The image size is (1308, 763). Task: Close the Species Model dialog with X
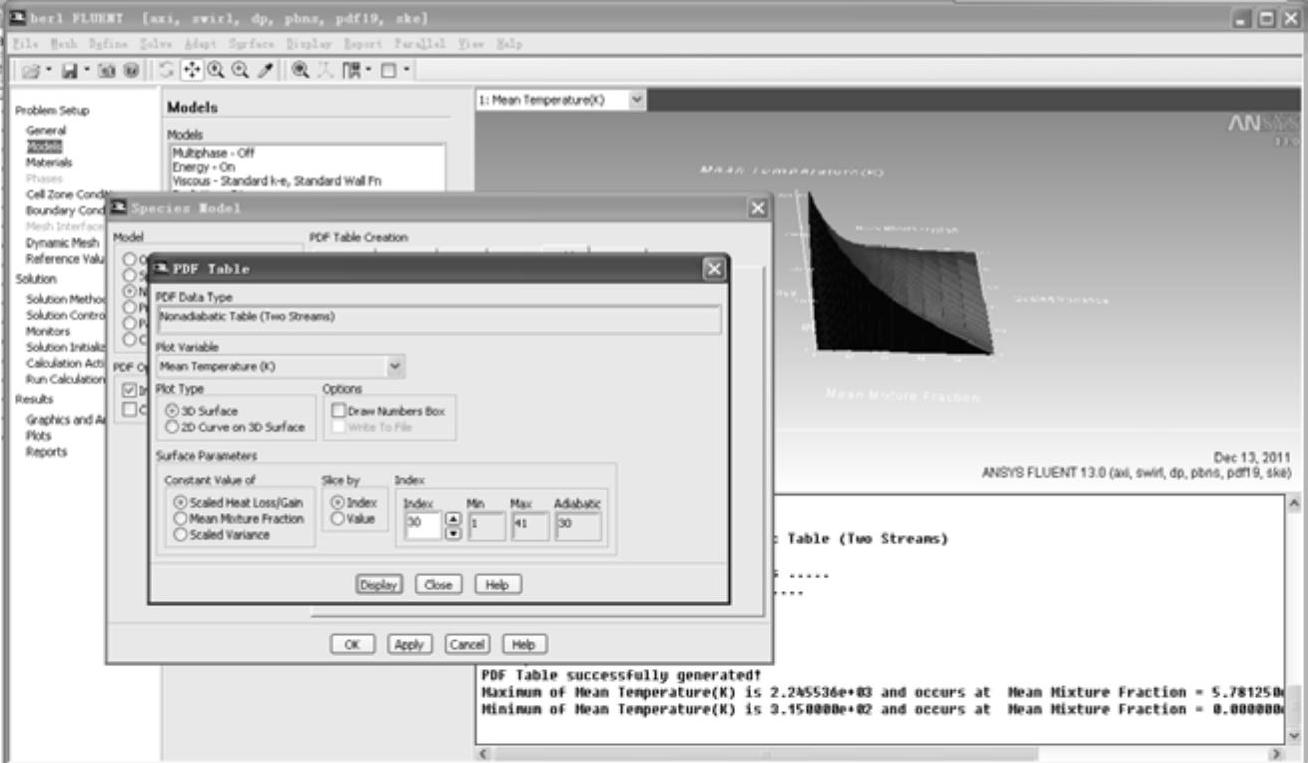tap(759, 208)
